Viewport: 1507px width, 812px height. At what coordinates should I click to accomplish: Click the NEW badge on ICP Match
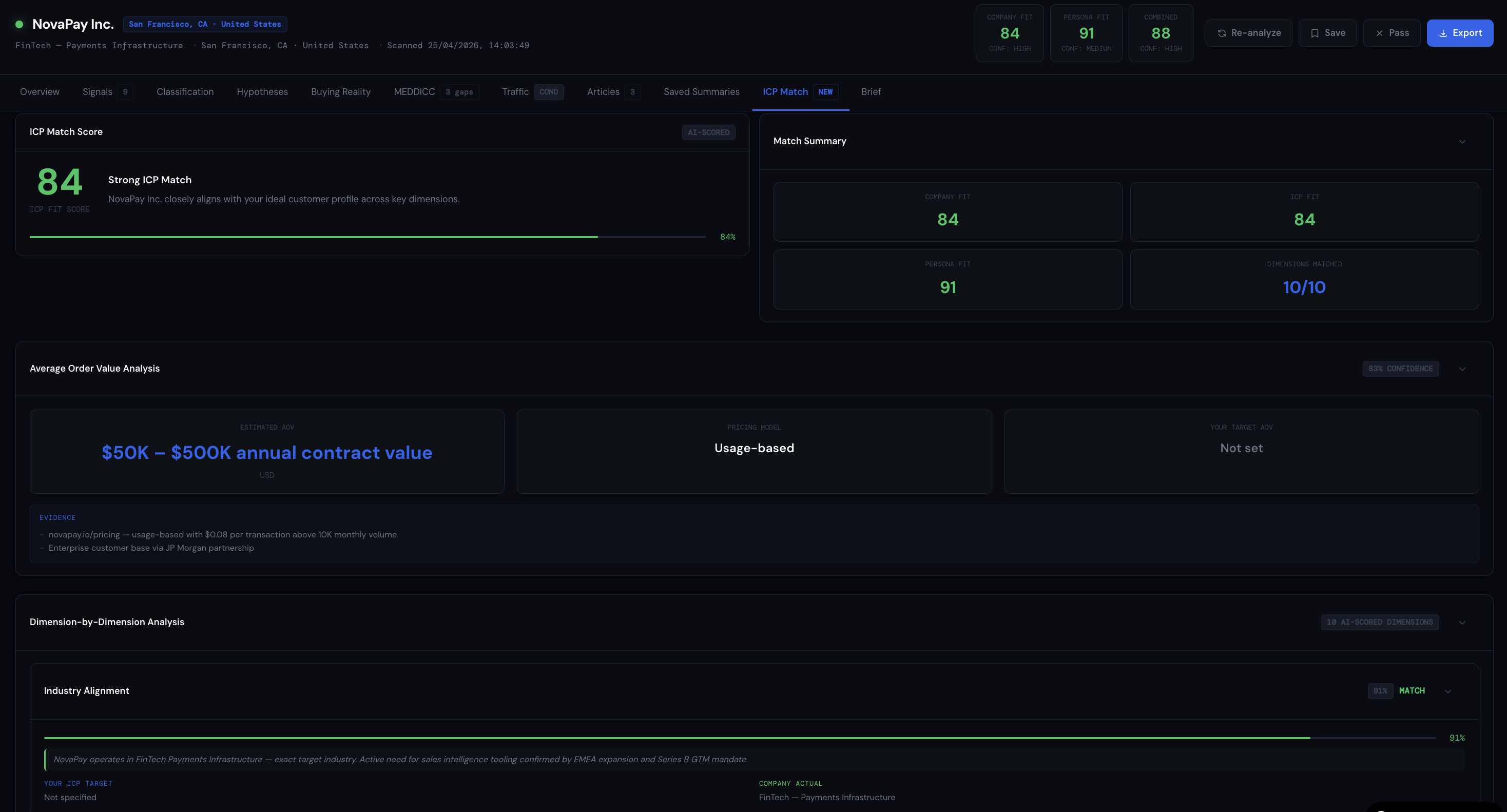coord(825,92)
